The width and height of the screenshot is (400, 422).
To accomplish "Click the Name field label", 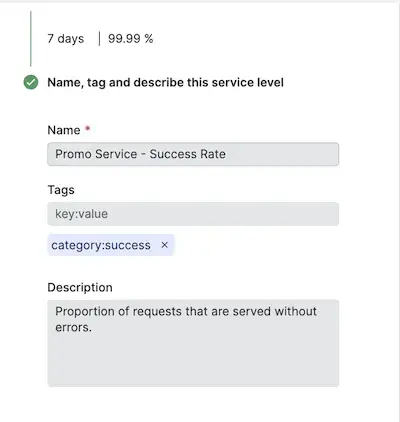I will pyautogui.click(x=64, y=130).
